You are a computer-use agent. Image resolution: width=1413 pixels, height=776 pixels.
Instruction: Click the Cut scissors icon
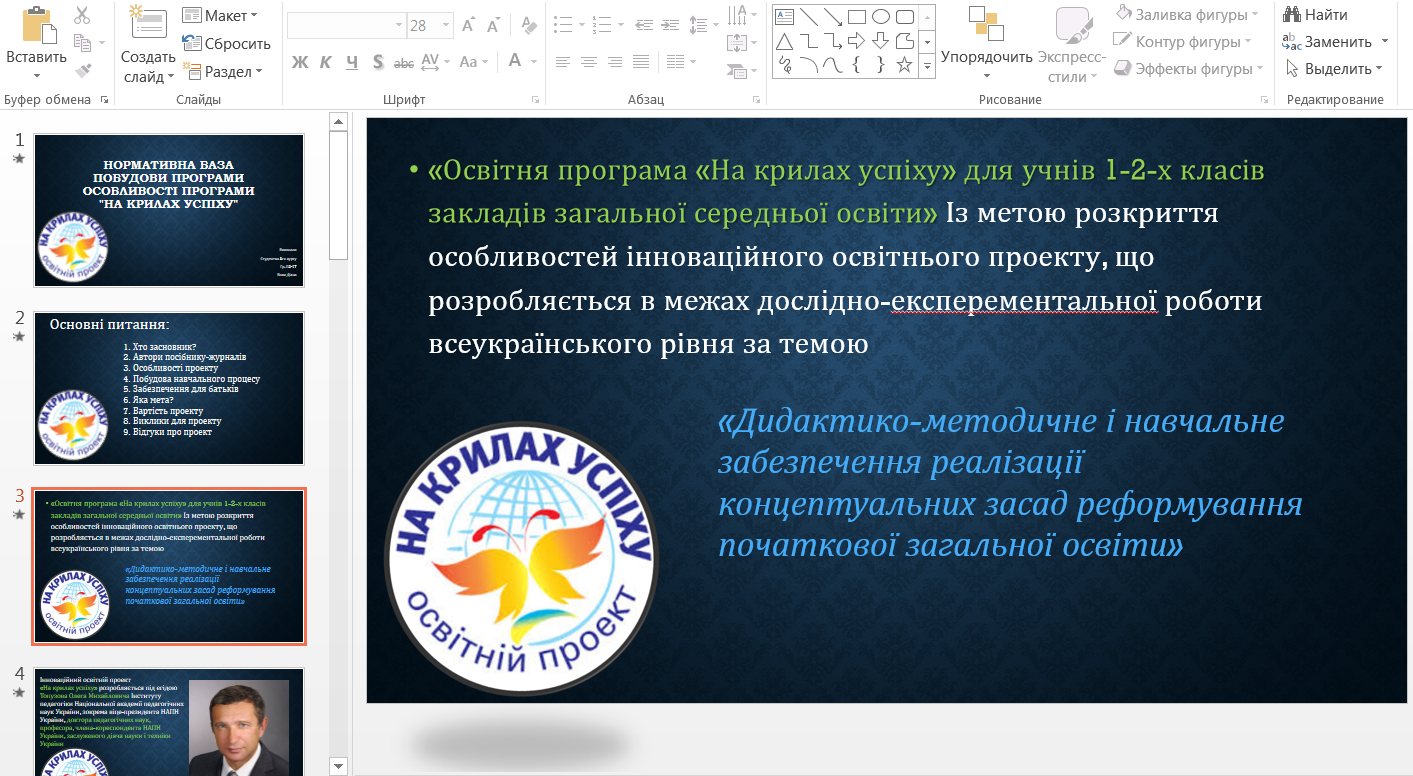coord(82,16)
